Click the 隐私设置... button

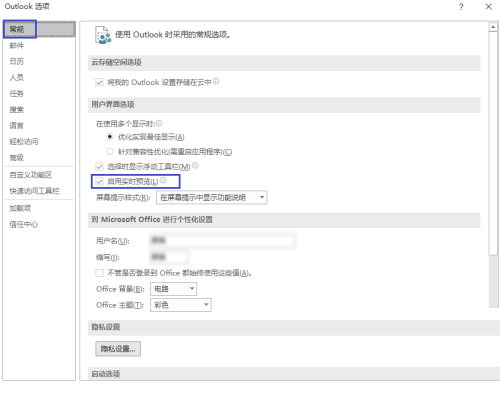pos(118,349)
